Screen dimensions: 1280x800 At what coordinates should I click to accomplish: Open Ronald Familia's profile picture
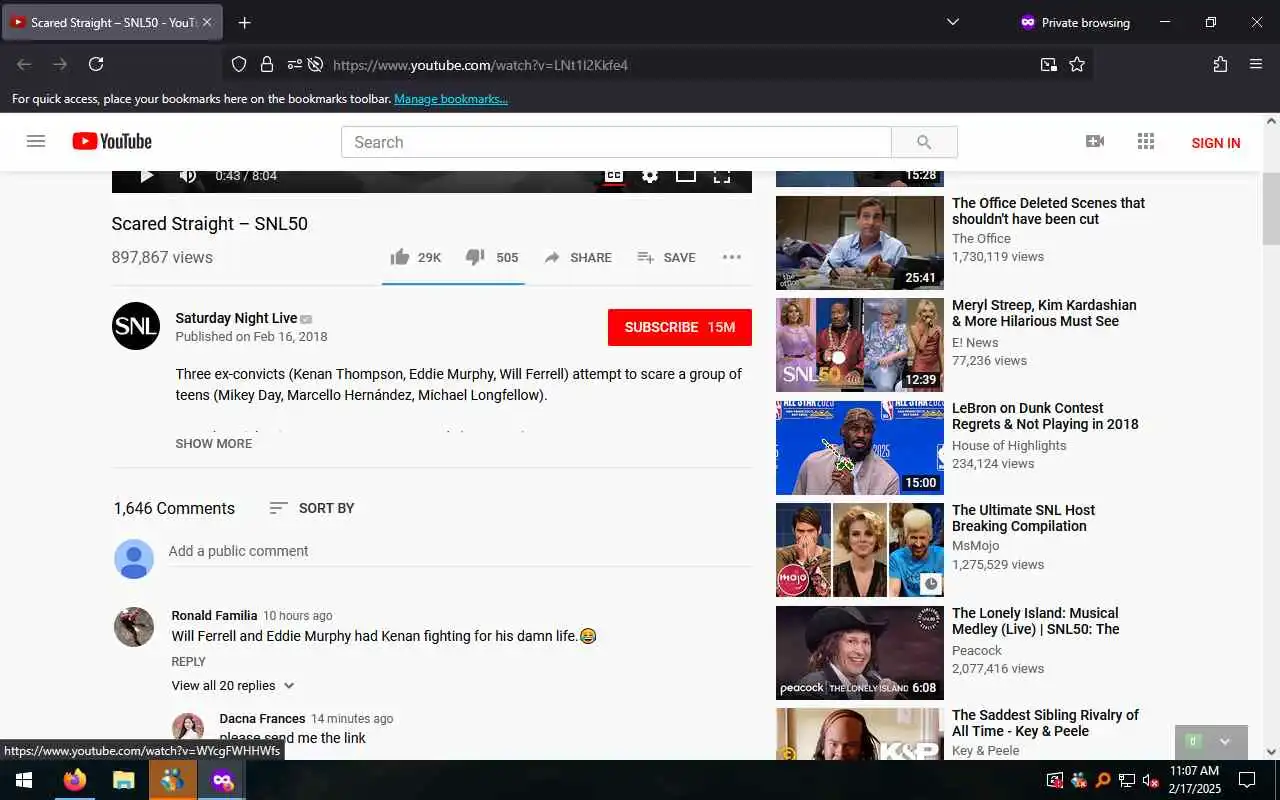(x=134, y=627)
